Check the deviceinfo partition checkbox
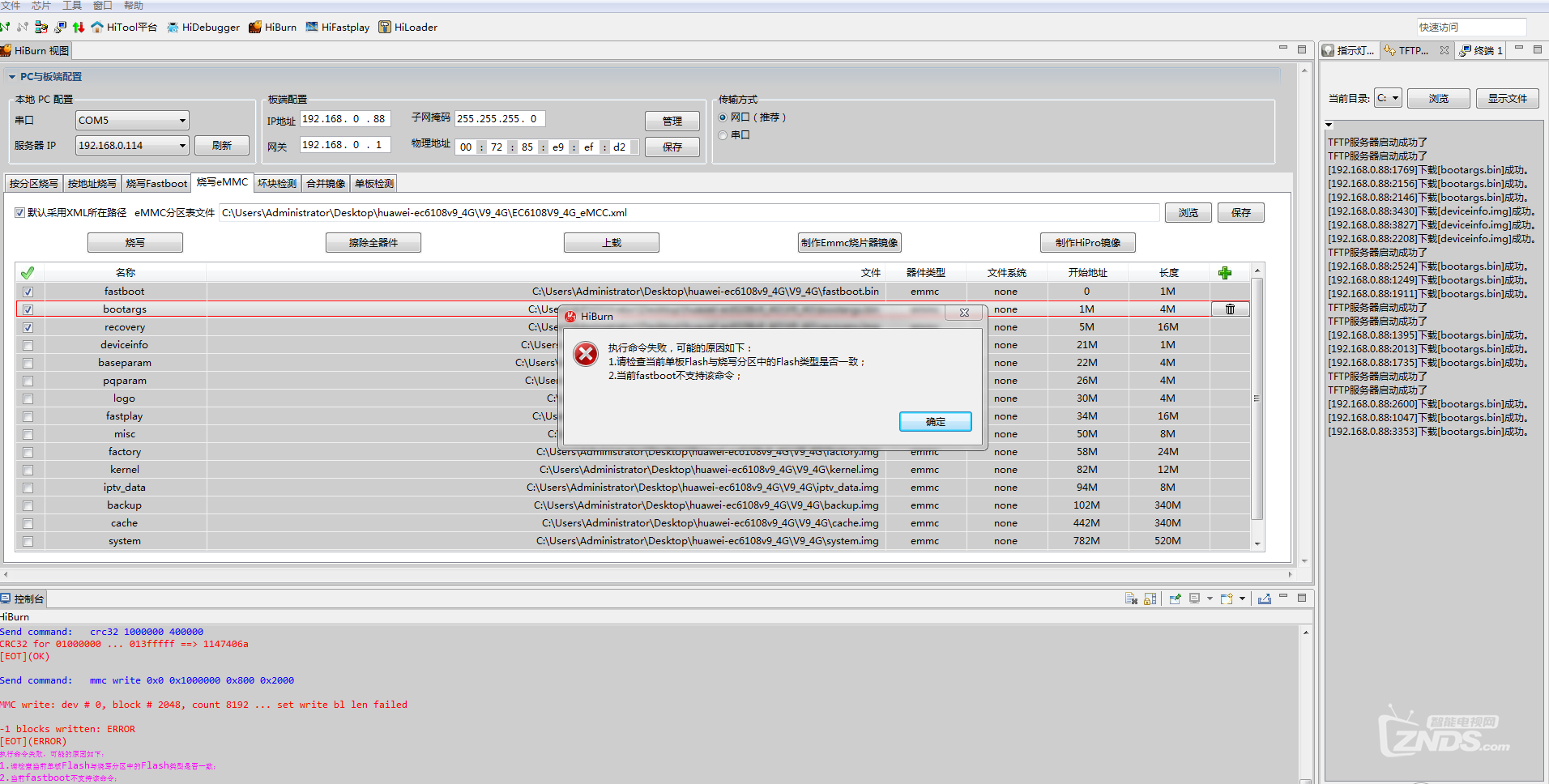The height and width of the screenshot is (784, 1549). 28,345
